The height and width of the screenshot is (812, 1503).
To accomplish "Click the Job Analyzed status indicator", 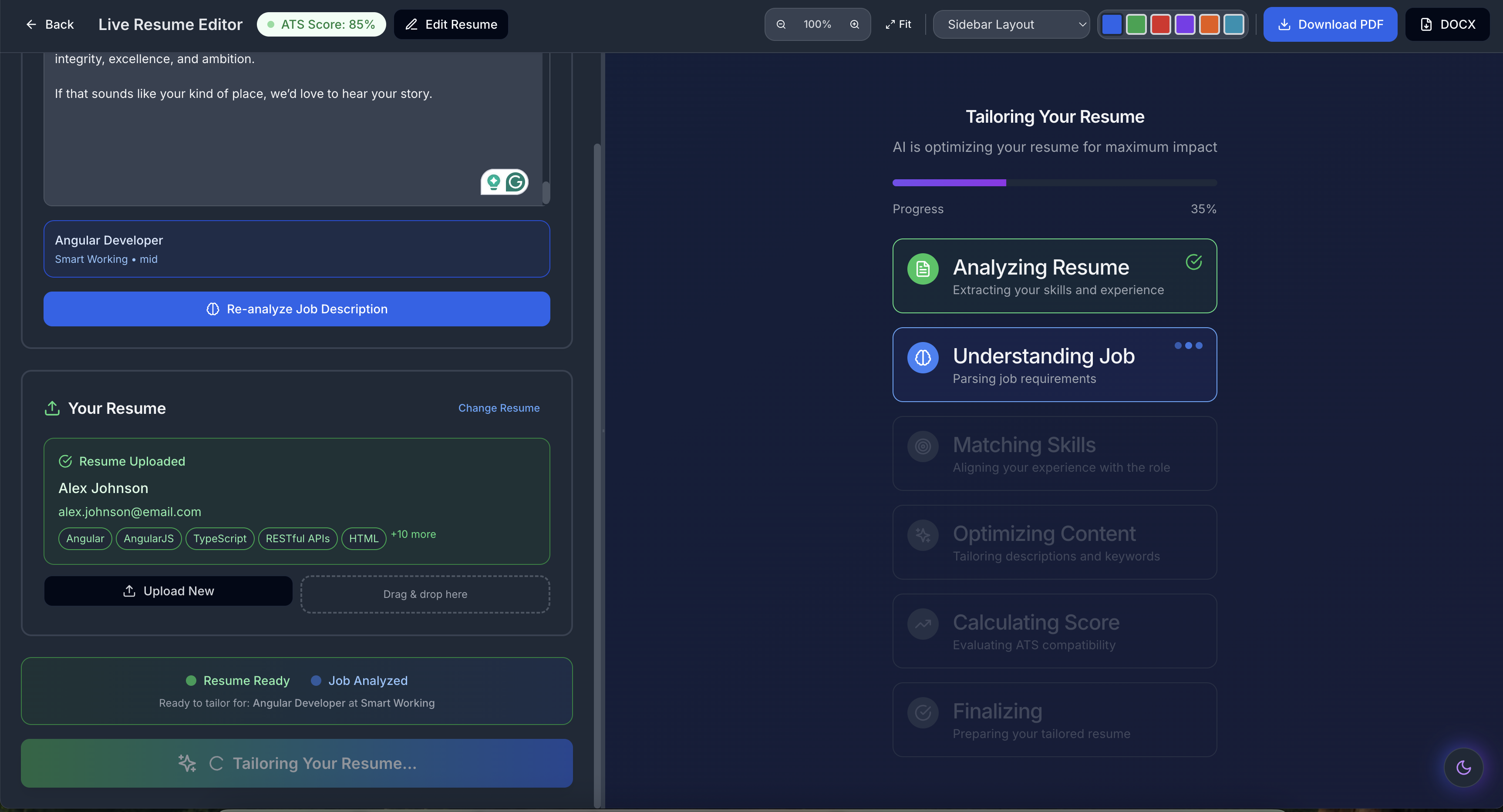I will pos(359,681).
